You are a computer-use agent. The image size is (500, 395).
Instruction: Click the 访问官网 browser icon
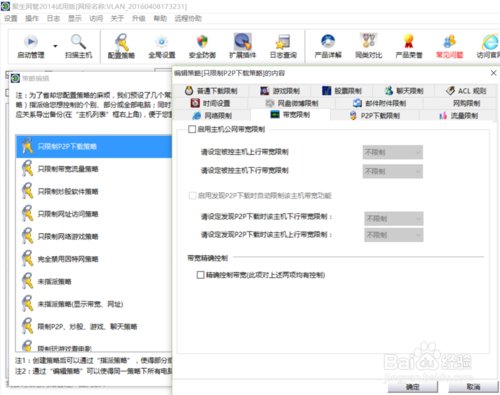coord(490,42)
